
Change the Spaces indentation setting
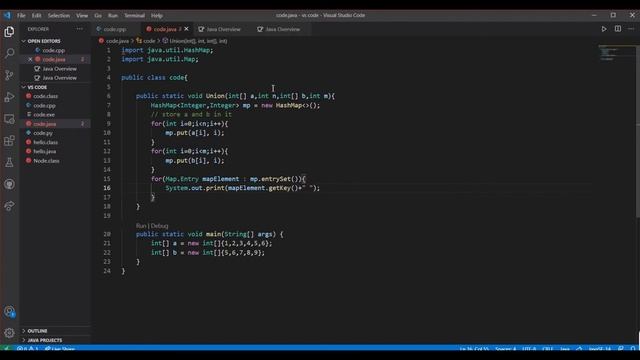tap(505, 349)
